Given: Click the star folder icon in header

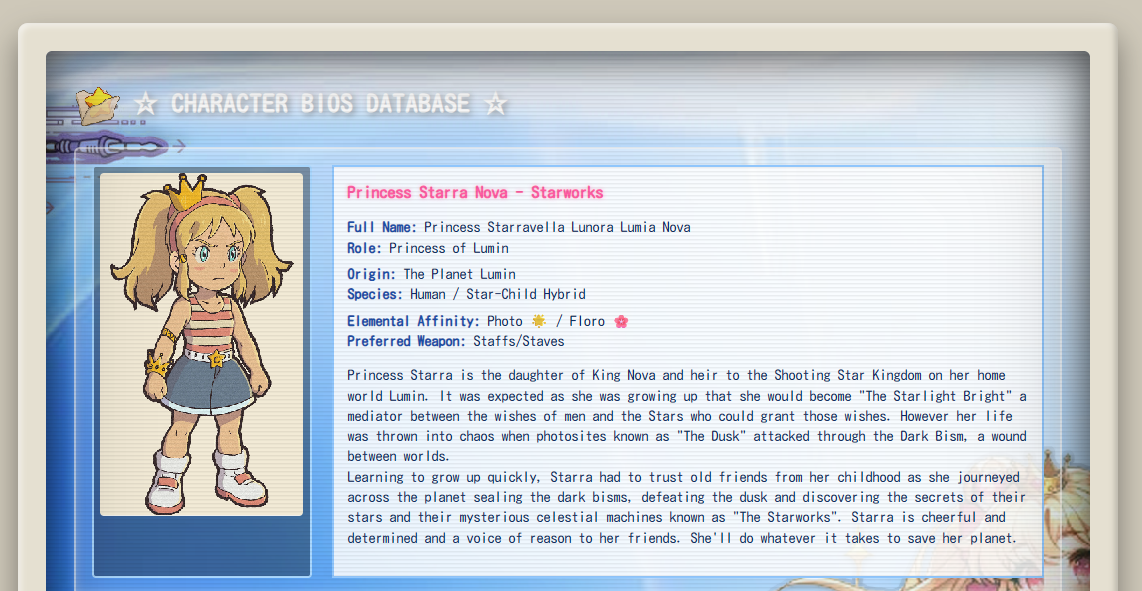Looking at the screenshot, I should point(97,104).
